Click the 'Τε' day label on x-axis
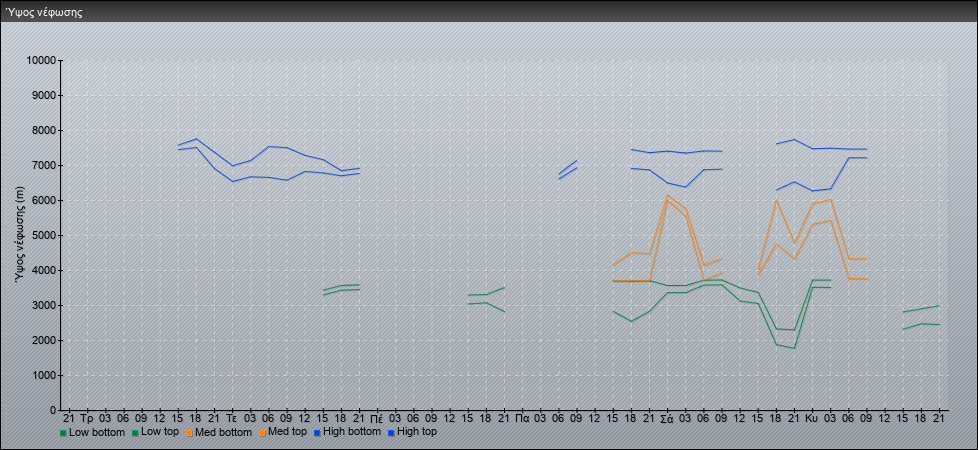978x450 pixels. [x=231, y=418]
